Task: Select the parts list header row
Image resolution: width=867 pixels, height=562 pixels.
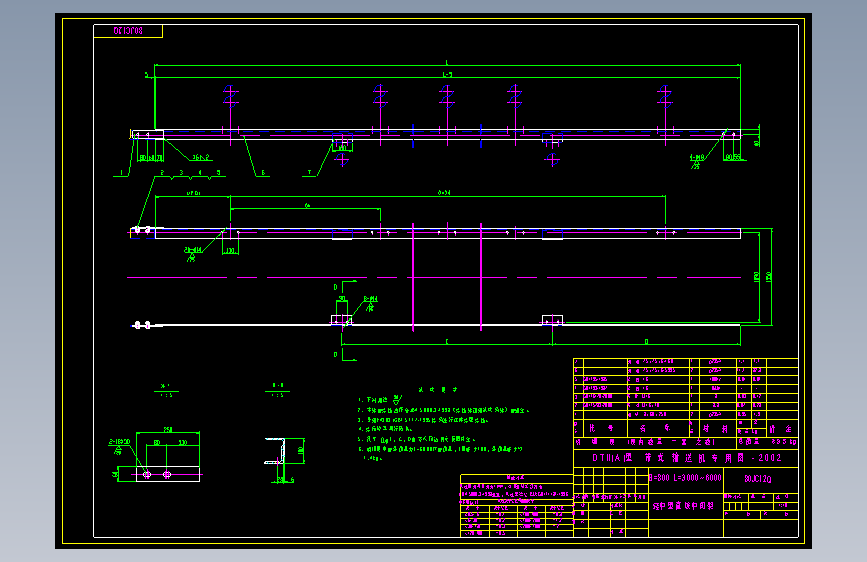Action: click(x=686, y=429)
